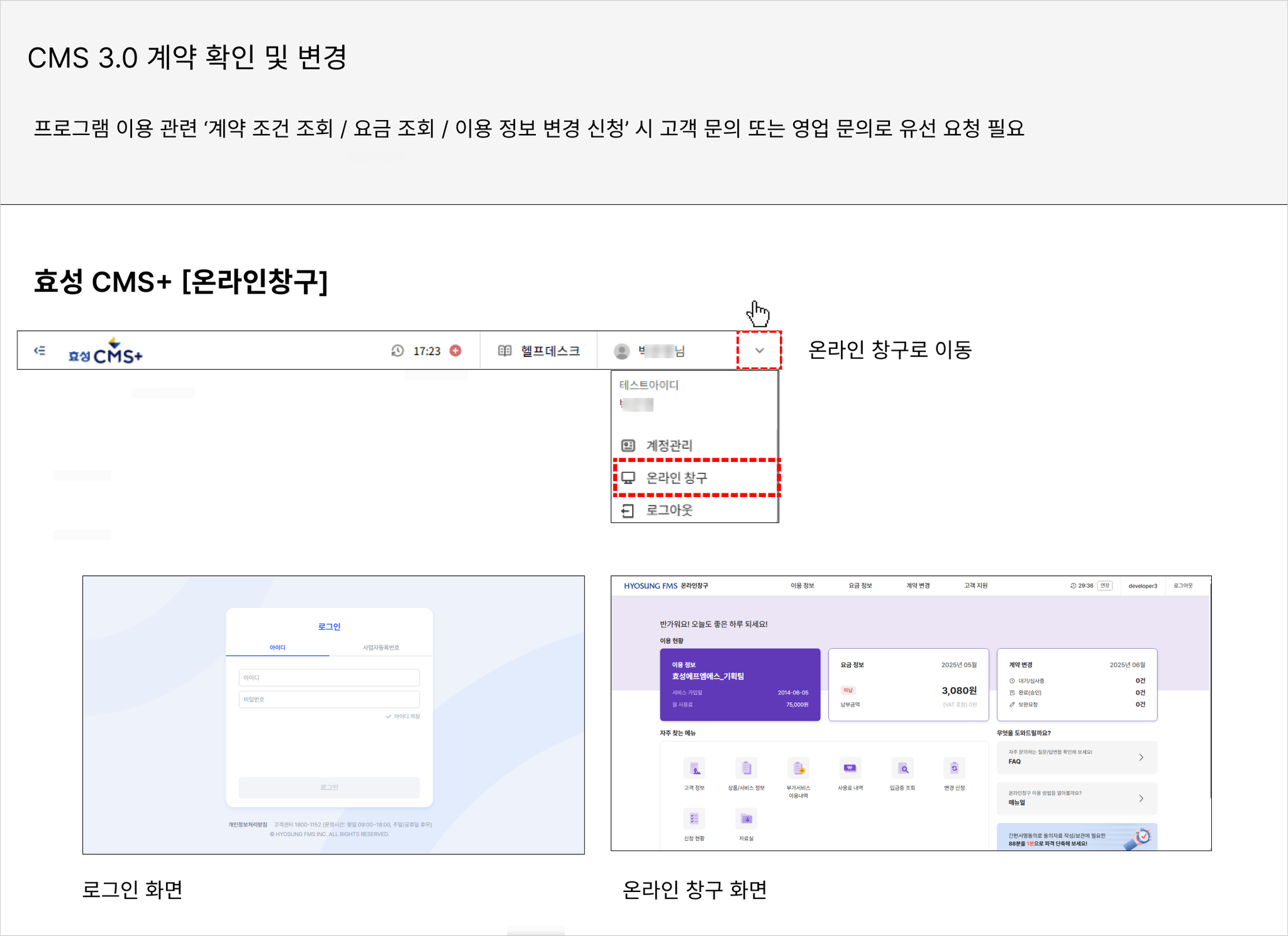Screen dimensions: 1288x936
Task: Click the 온라인 창구 monitor icon
Action: [628, 478]
